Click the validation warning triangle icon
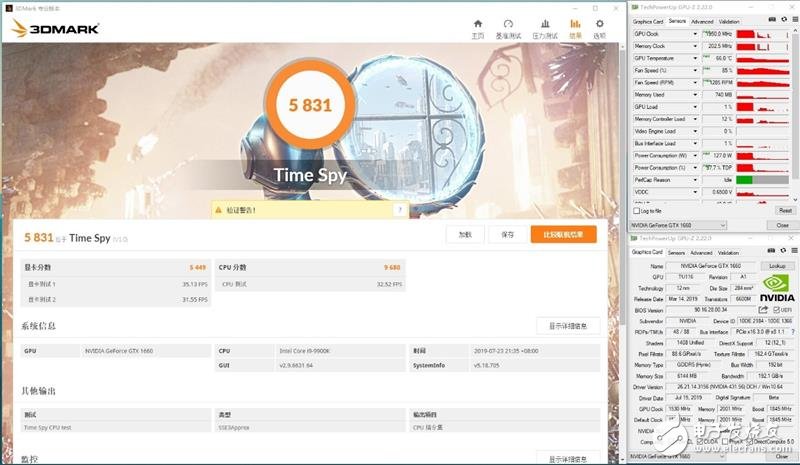 tap(219, 210)
